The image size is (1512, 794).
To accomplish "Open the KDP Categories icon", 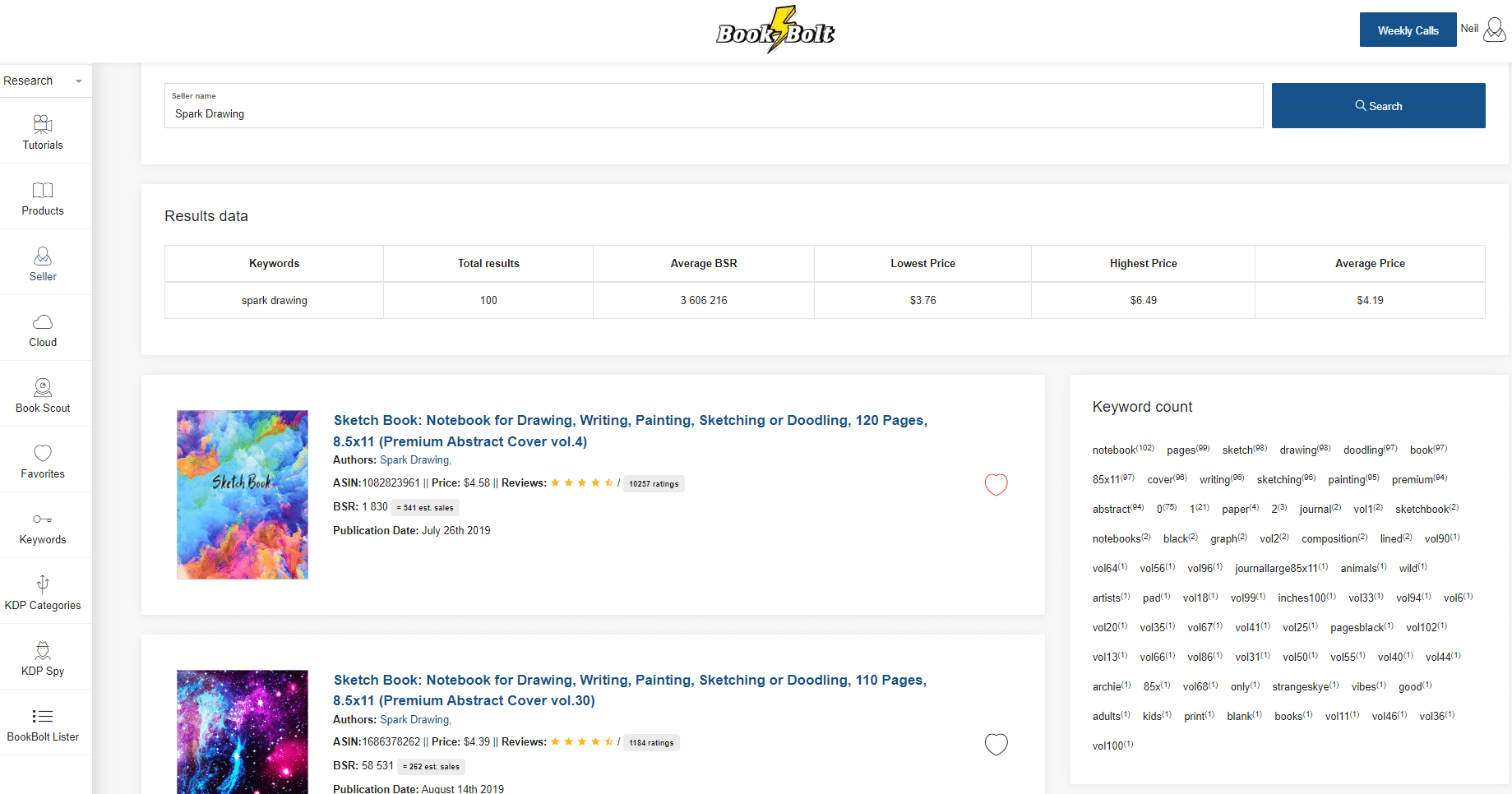I will 43,584.
